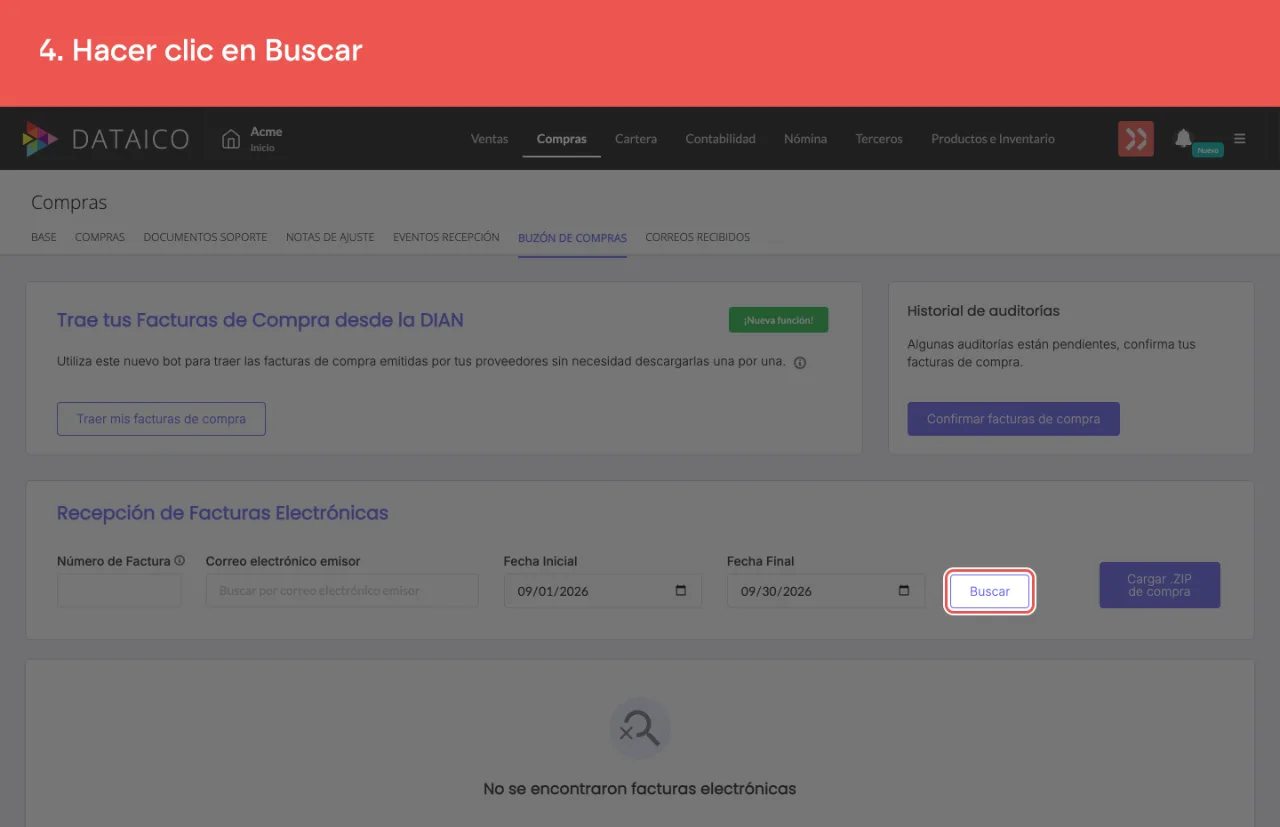Focus the Correo electrónico emisor field

click(342, 590)
